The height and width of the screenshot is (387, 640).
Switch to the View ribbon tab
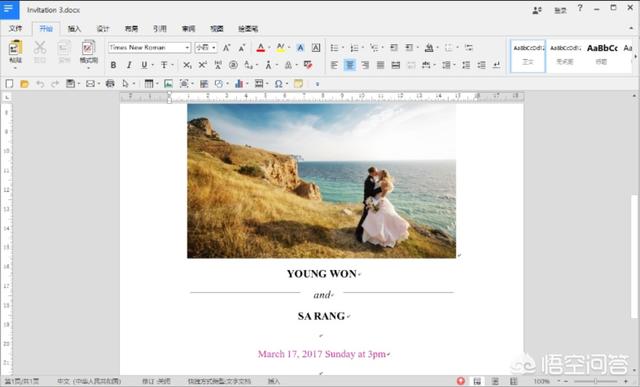coord(217,29)
